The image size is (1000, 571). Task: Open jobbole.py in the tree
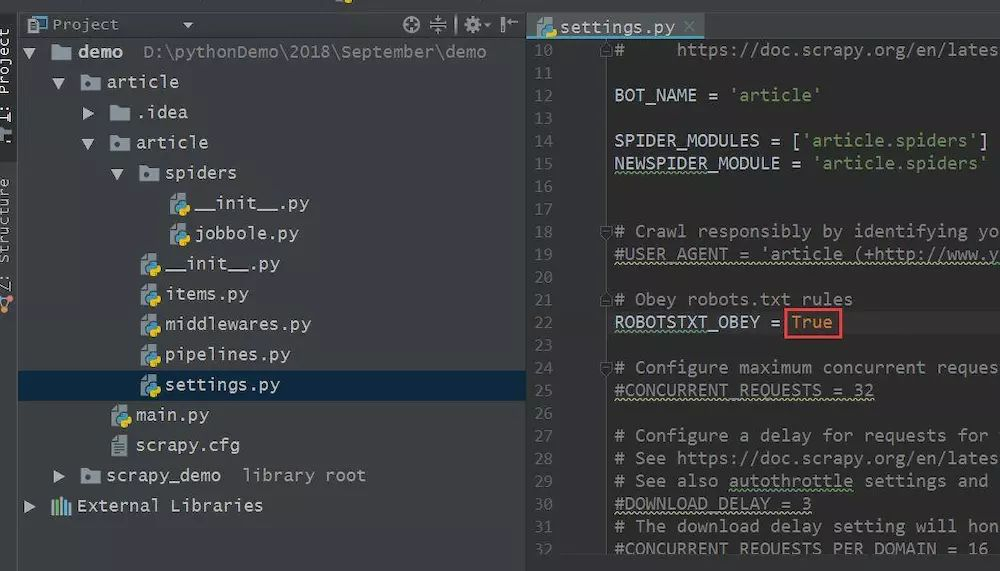(x=272, y=234)
